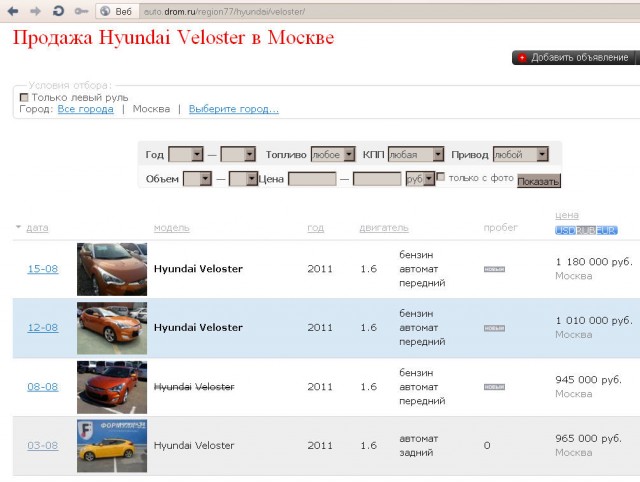Click the price 945 000 руб.

pos(588,380)
